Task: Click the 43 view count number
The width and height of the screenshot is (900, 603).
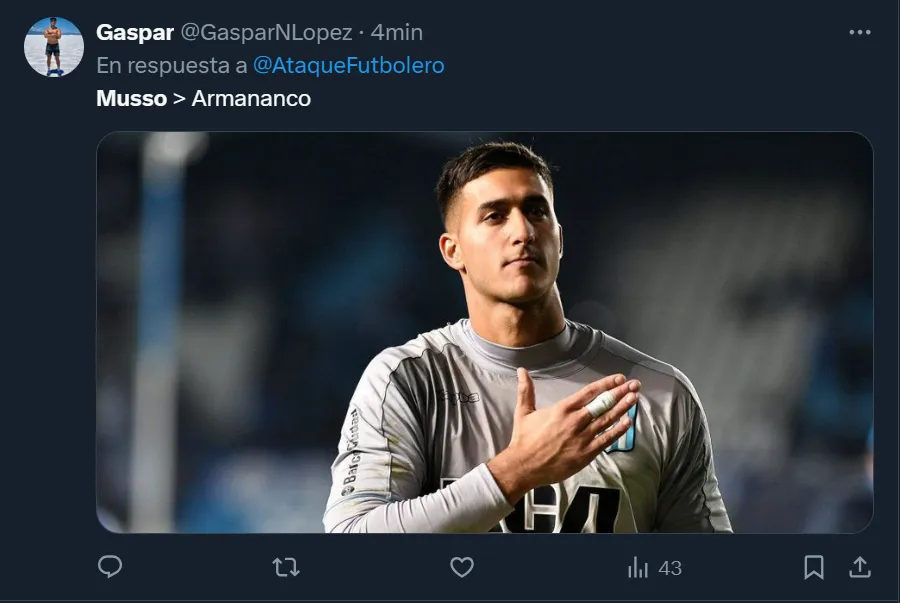Action: (670, 568)
